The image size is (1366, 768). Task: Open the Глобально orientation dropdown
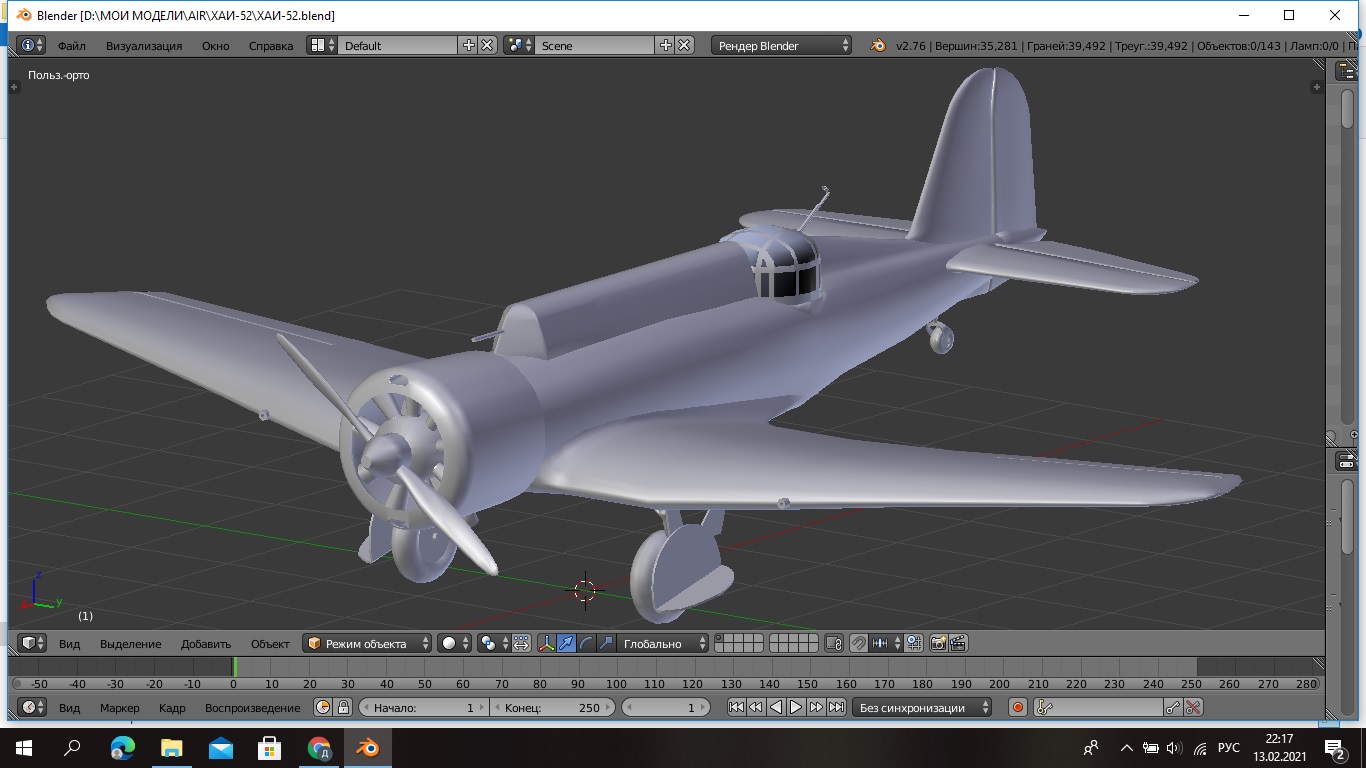(x=662, y=644)
